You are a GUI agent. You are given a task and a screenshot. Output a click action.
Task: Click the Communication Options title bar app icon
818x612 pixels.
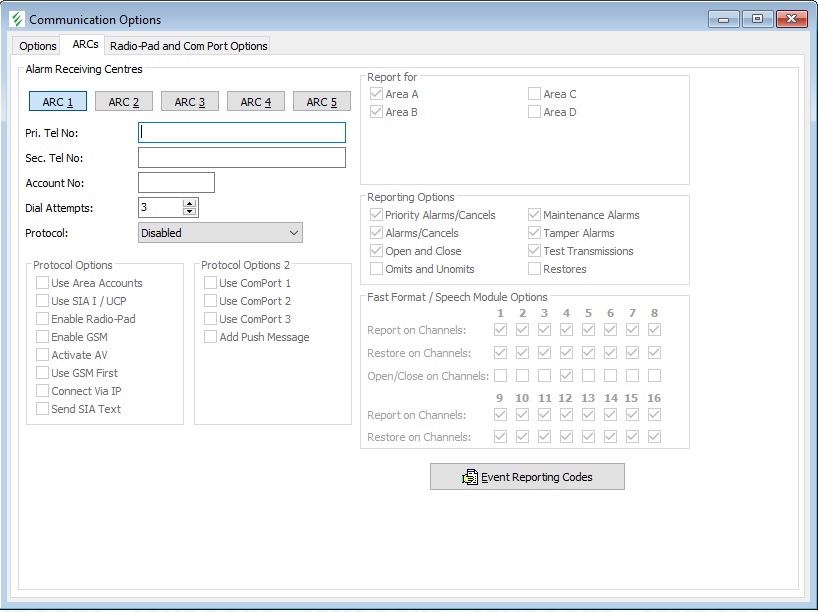(x=15, y=19)
